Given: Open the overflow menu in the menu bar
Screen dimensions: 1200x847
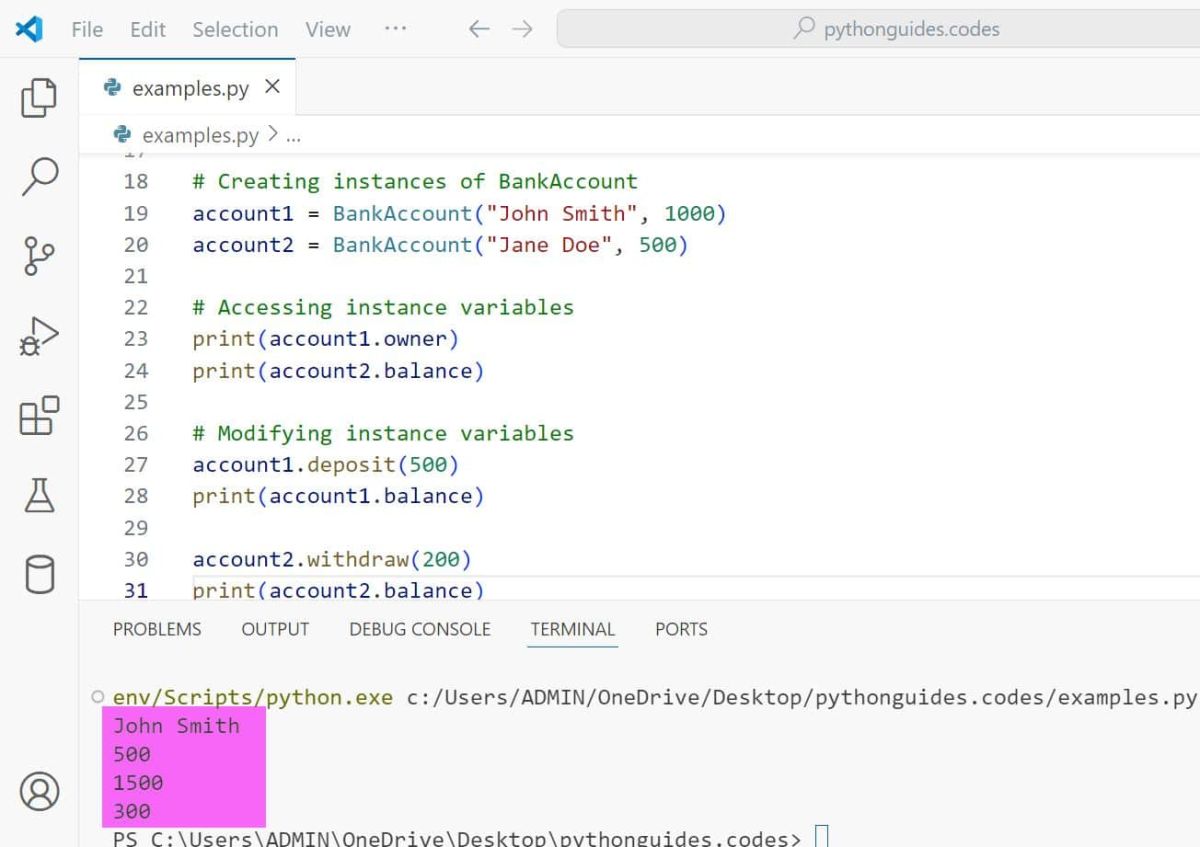Looking at the screenshot, I should click(395, 29).
